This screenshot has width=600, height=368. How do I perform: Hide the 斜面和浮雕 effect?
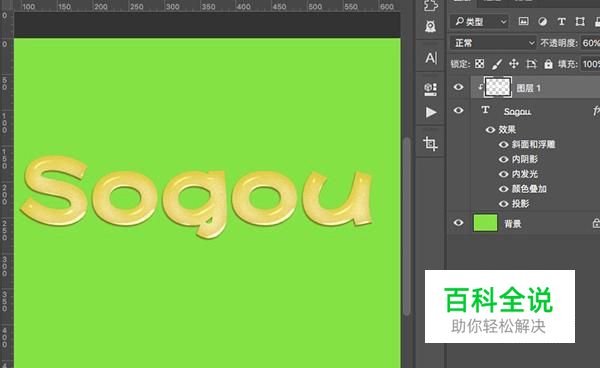coord(504,145)
